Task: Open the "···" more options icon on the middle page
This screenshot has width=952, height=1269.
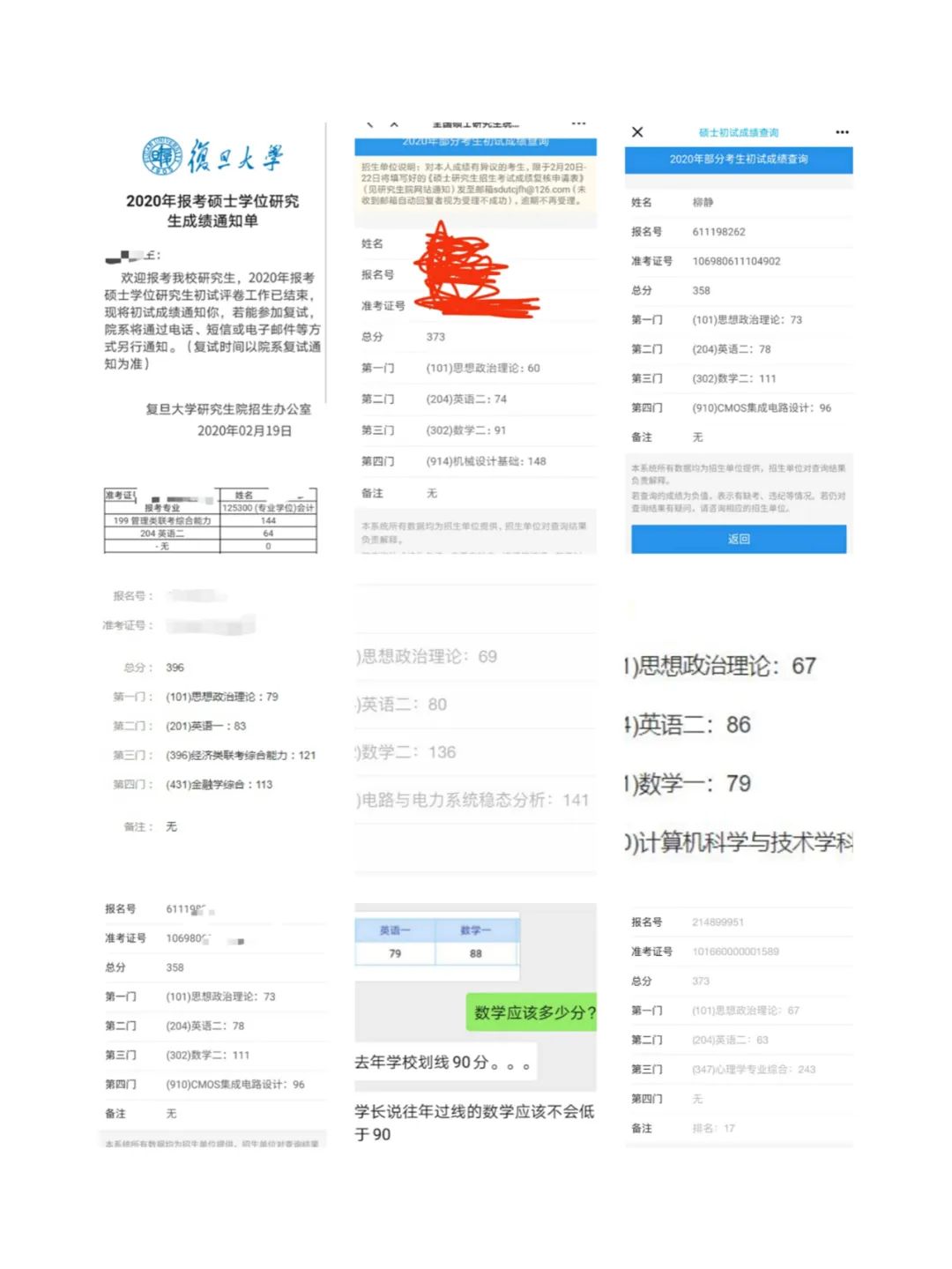Action: (x=579, y=123)
